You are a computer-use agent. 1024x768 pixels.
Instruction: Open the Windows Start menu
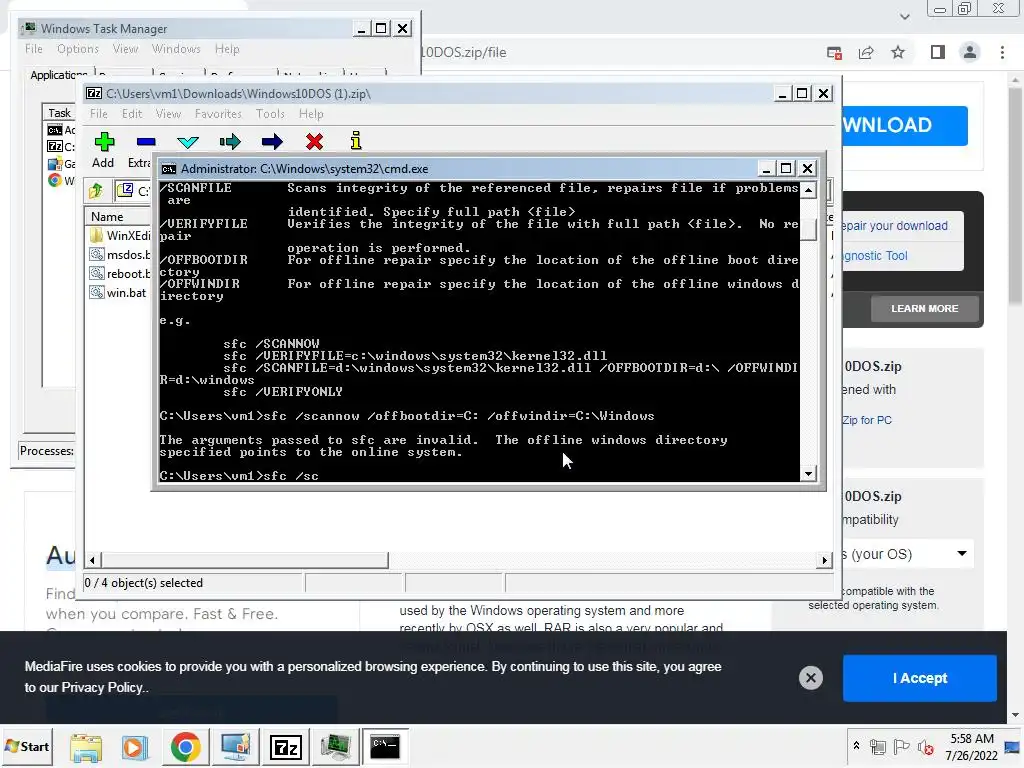(27, 746)
